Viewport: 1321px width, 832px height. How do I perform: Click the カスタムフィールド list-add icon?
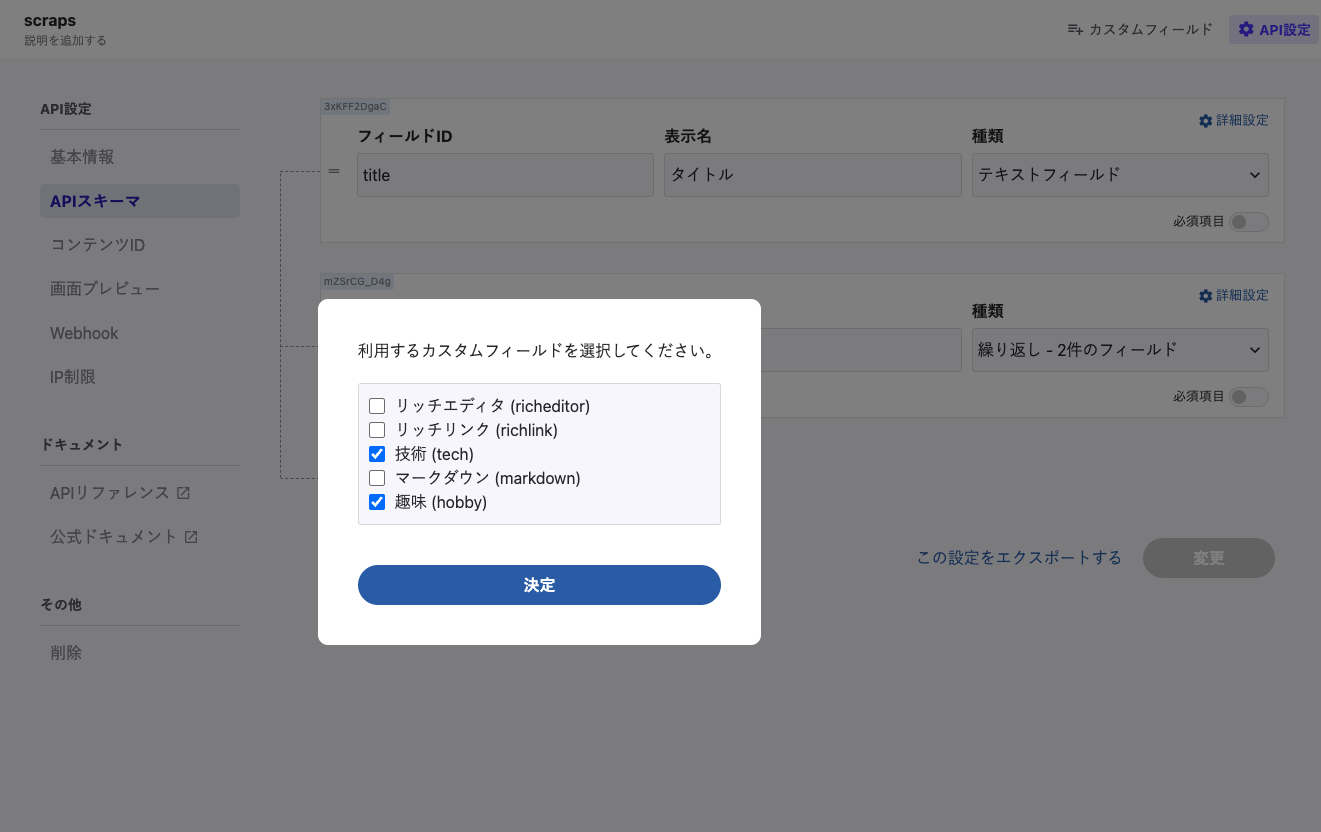(x=1075, y=30)
